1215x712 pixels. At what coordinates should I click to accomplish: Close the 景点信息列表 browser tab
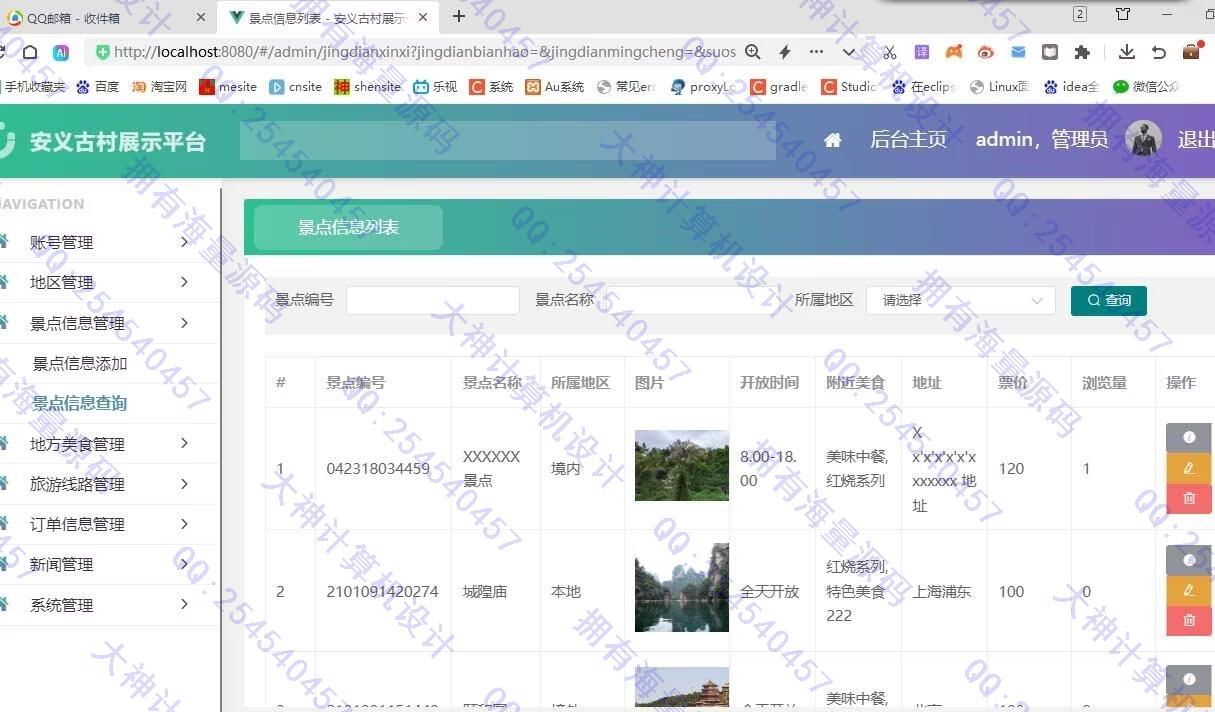click(x=423, y=17)
